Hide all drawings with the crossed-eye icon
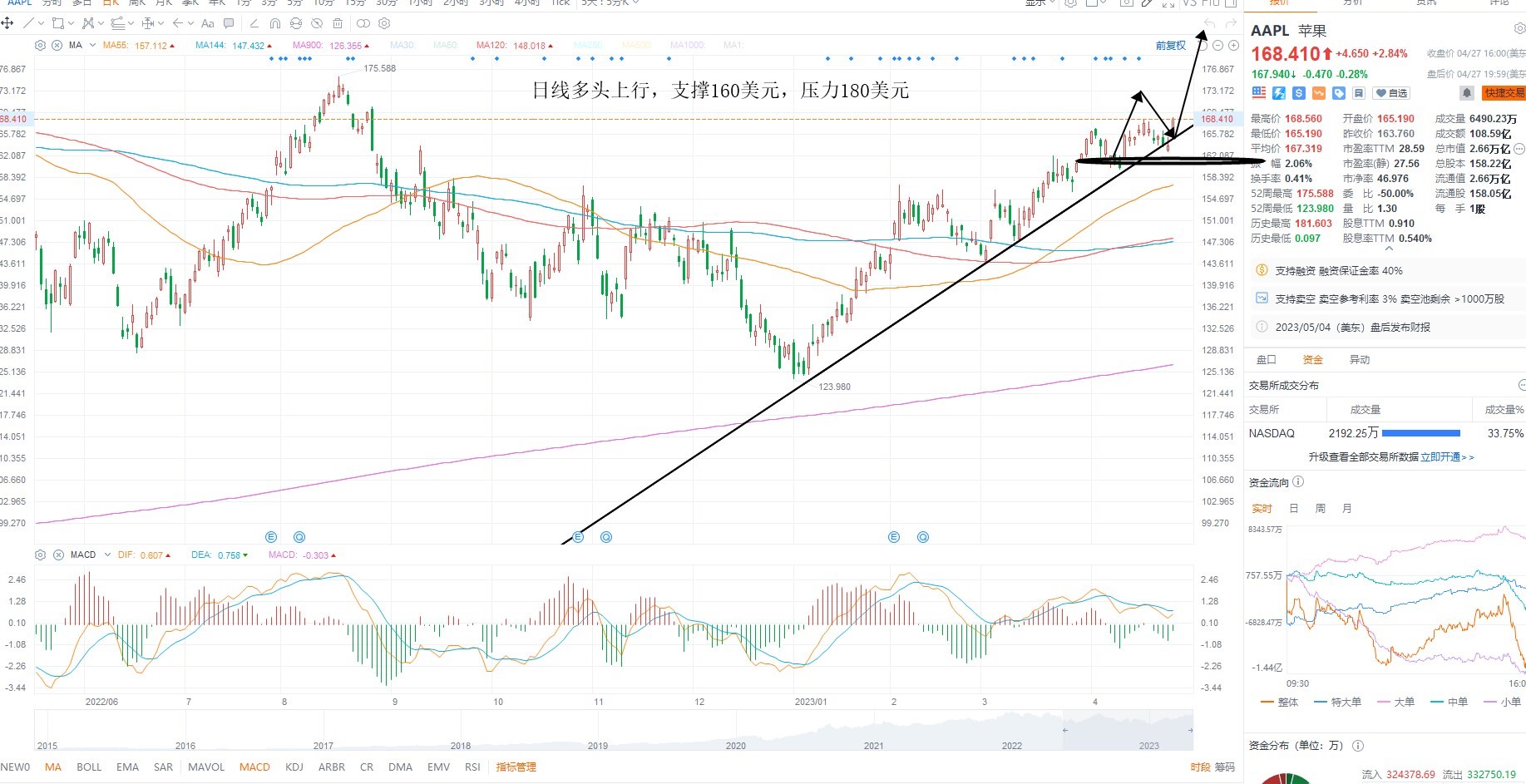 pyautogui.click(x=317, y=23)
